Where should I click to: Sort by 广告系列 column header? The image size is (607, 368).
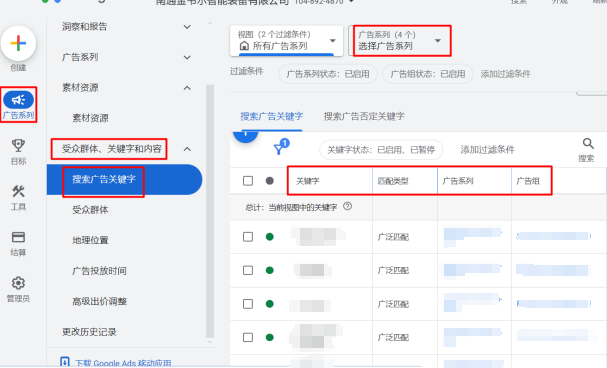point(458,181)
